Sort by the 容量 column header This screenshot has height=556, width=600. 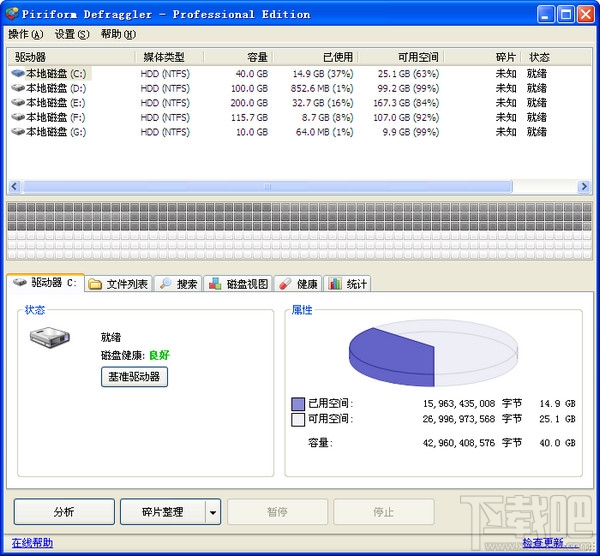[238, 57]
